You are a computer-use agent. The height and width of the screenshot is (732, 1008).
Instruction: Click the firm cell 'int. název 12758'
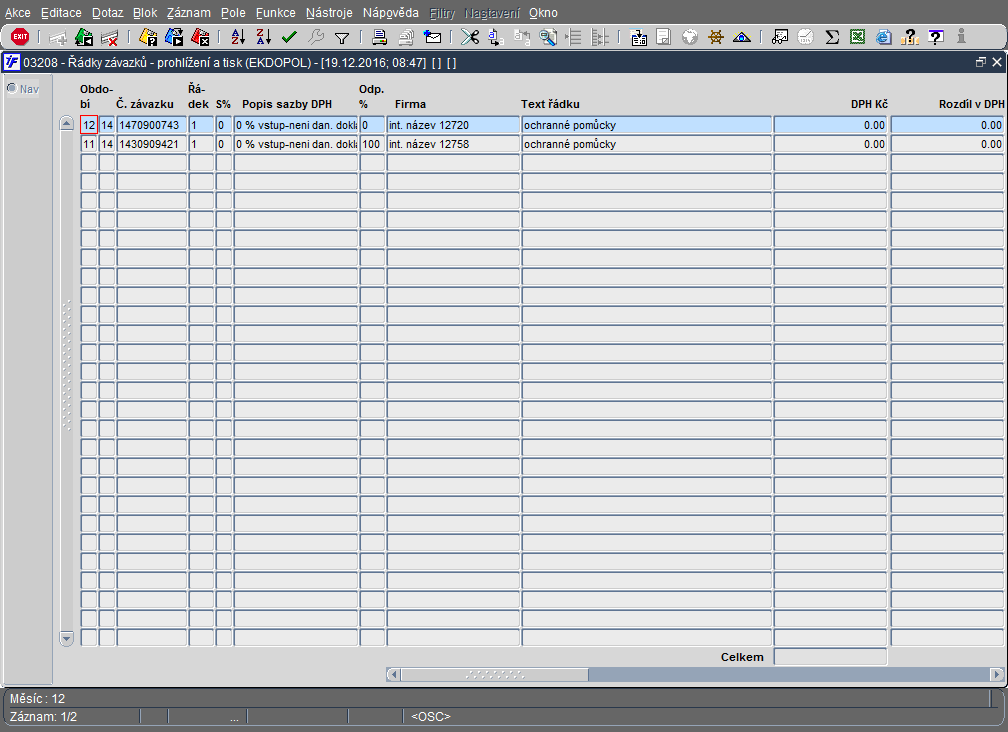tap(453, 144)
